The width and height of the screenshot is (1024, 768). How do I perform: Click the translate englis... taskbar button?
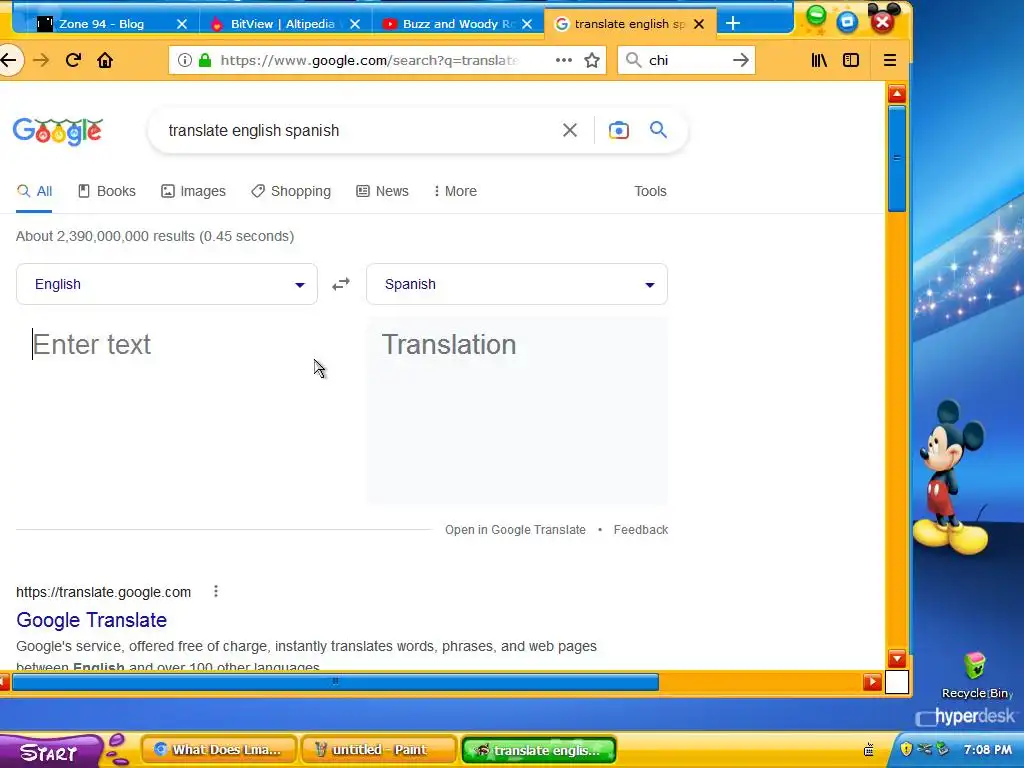tap(539, 750)
